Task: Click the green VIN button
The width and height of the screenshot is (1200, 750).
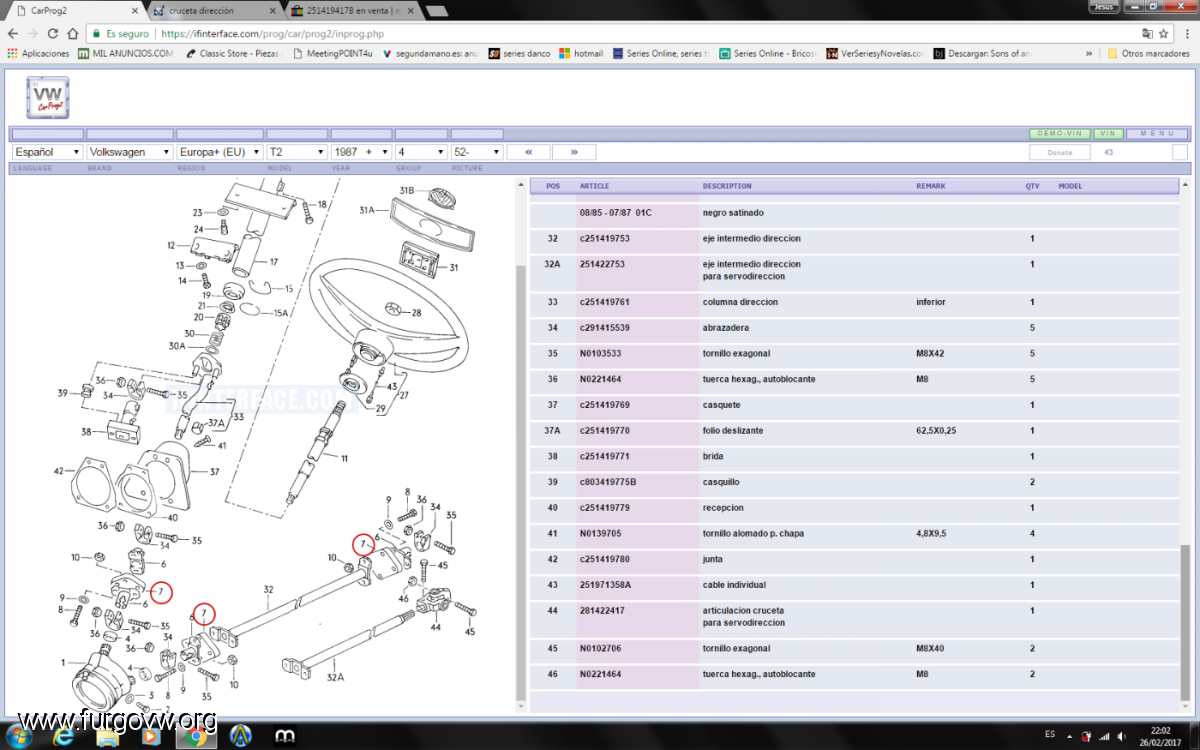Action: 1107,134
